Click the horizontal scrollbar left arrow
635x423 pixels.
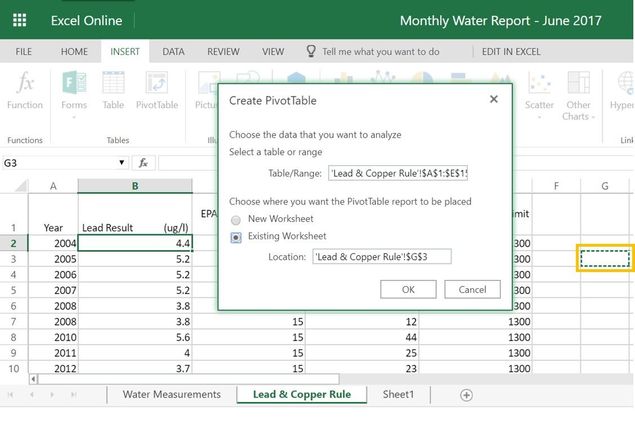click(34, 379)
